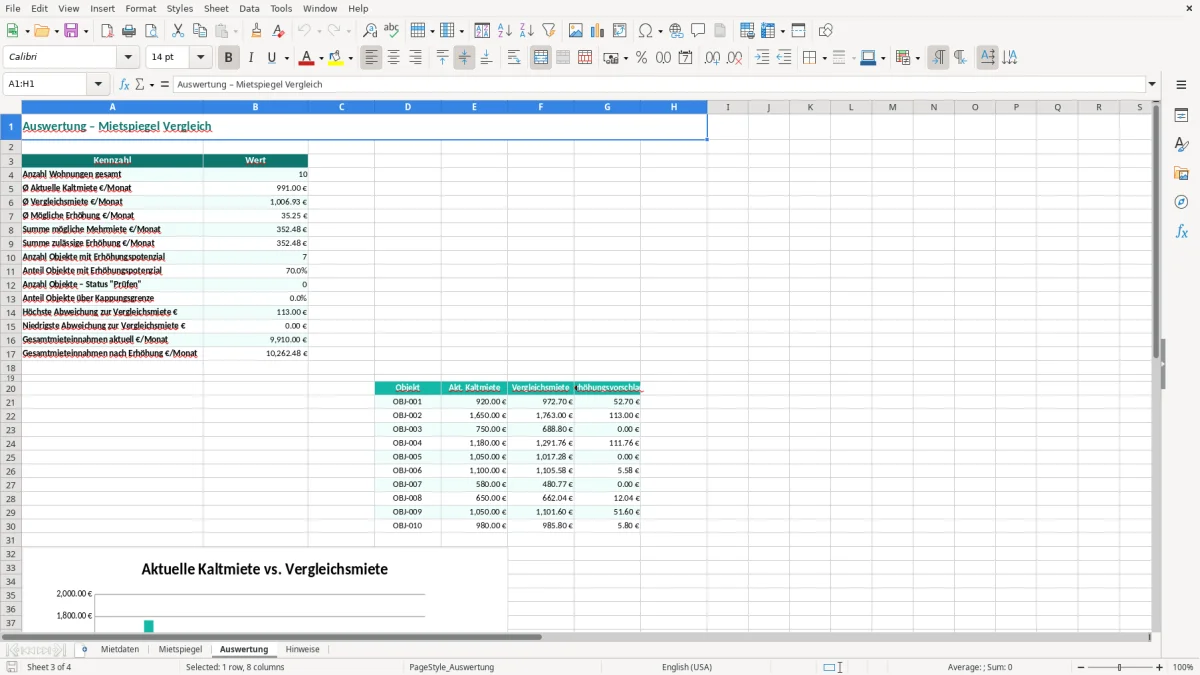
Task: Export directly as PDF
Action: [107, 31]
